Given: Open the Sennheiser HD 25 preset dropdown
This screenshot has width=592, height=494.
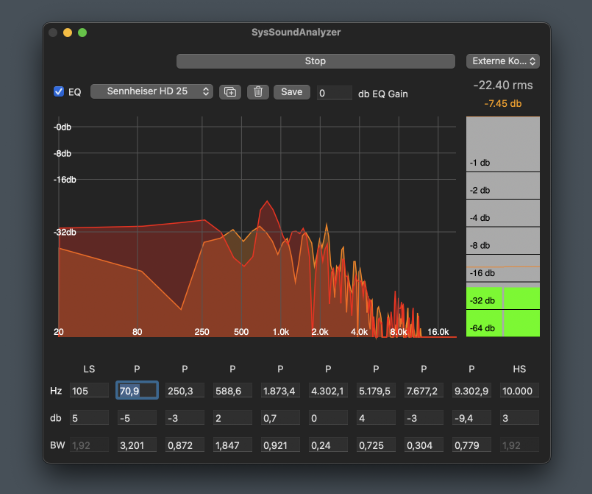Looking at the screenshot, I should 151,91.
